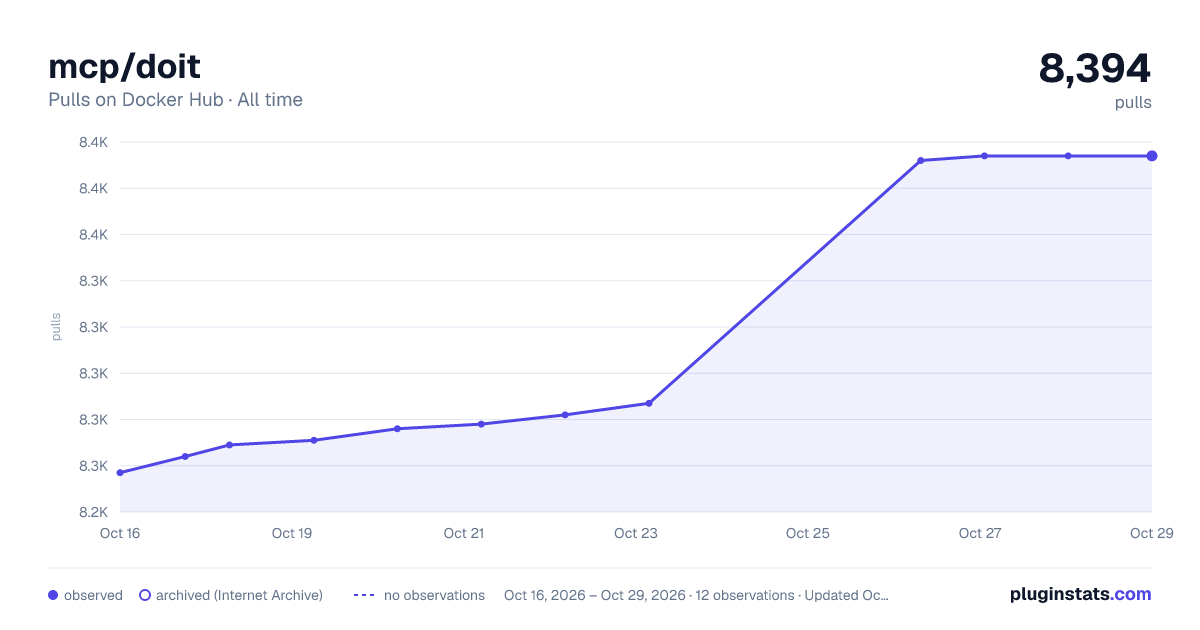This screenshot has height=630, width=1200.
Task: Click the Oct 19 x-axis label
Action: 292,533
